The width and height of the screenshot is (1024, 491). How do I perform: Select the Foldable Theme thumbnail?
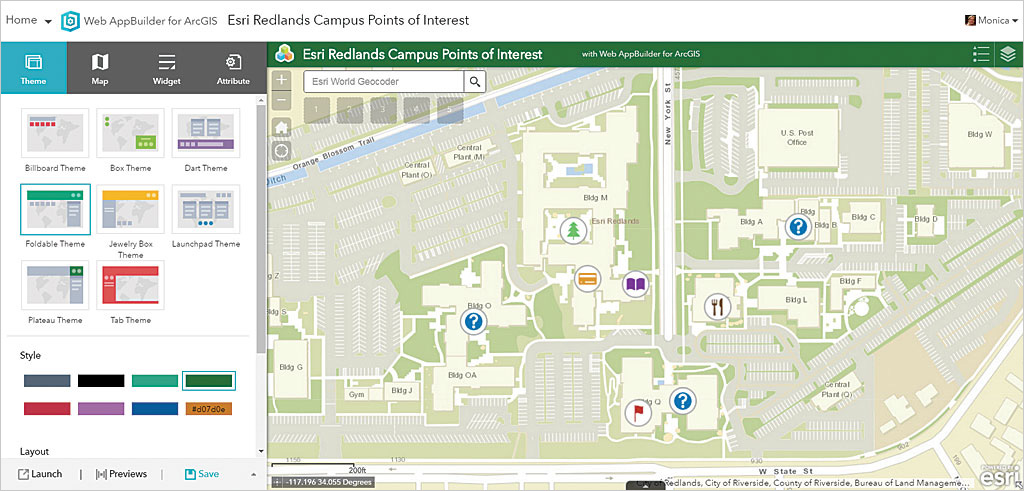(x=56, y=209)
